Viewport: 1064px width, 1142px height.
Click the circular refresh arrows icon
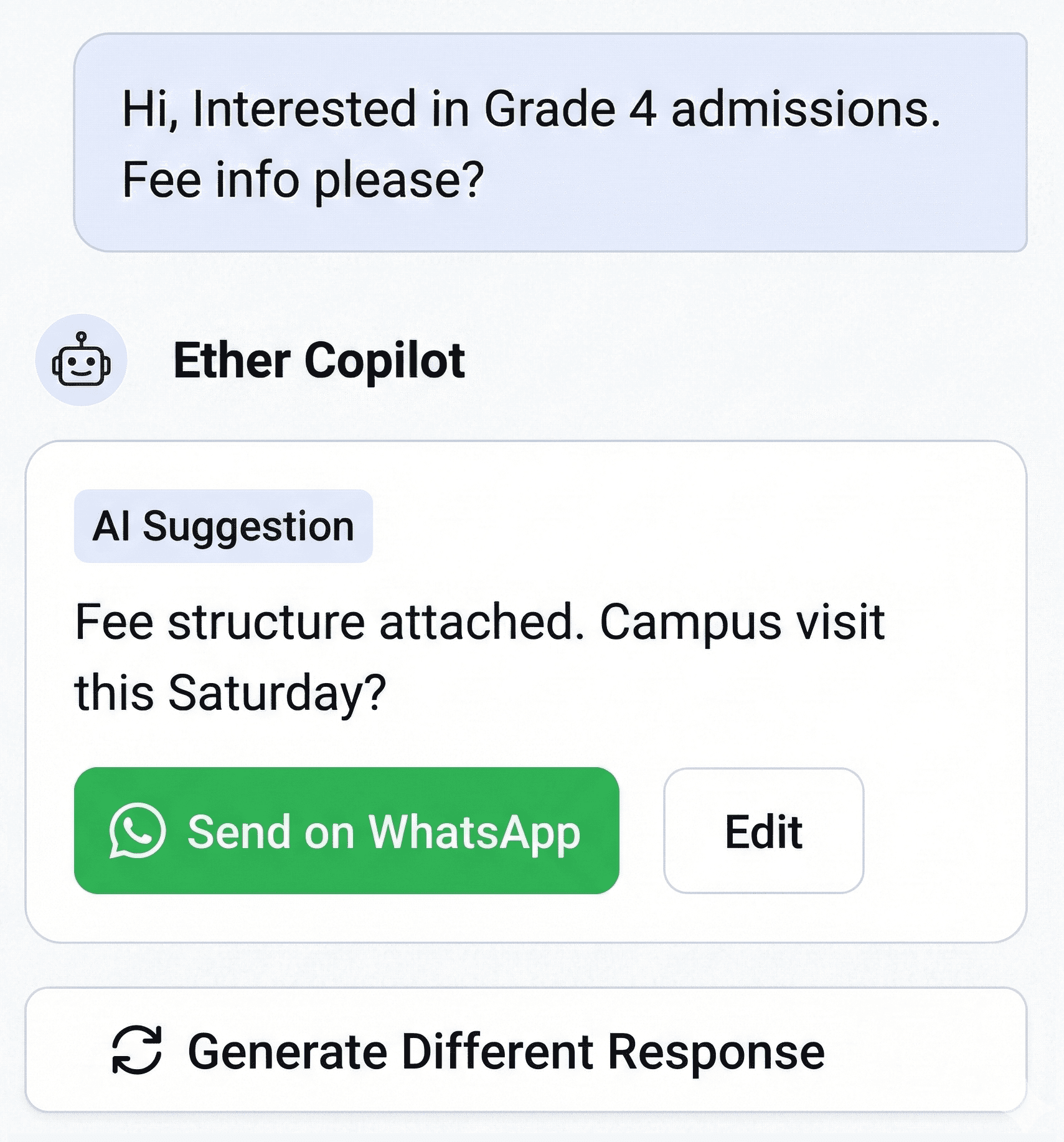coord(137,1050)
